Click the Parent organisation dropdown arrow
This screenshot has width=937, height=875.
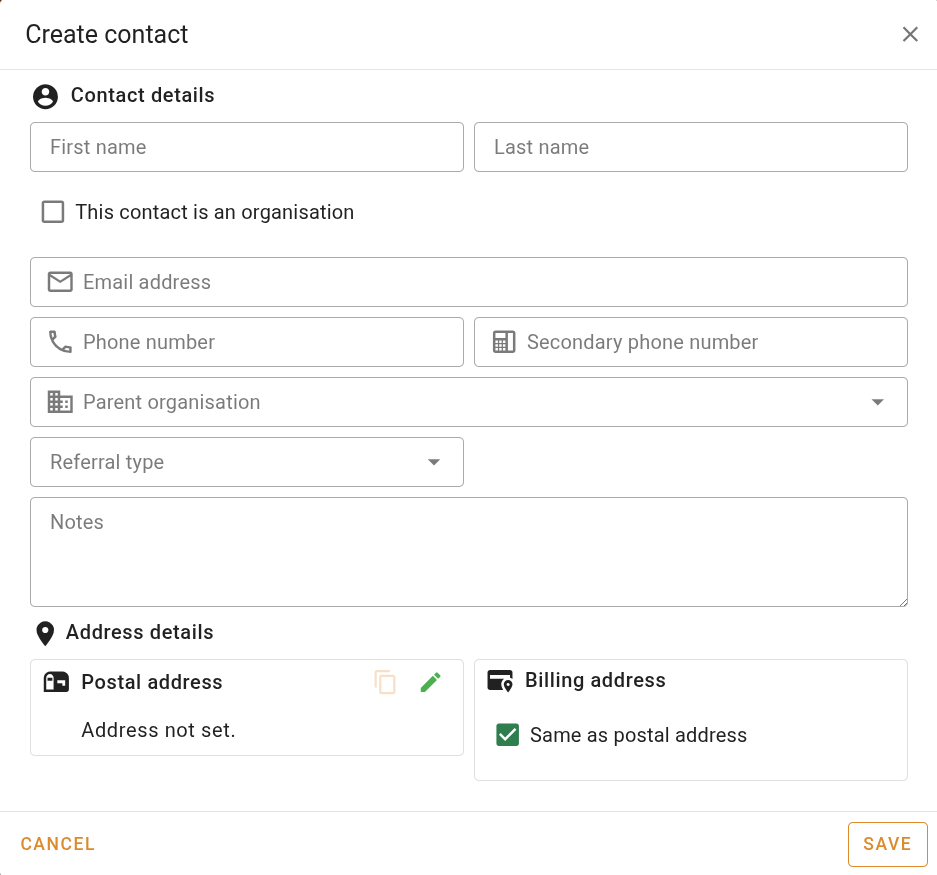877,402
